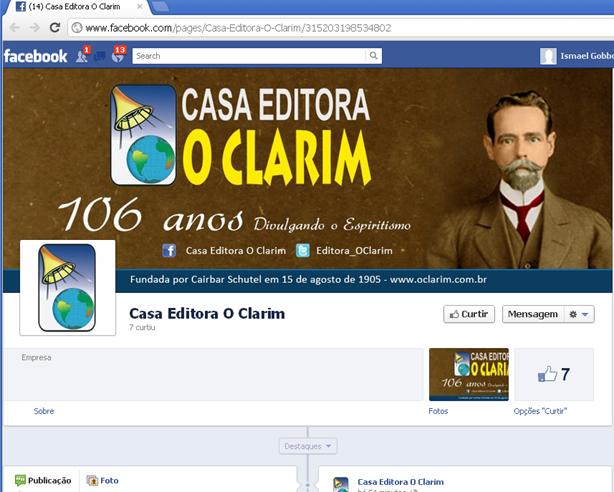614x492 pixels.
Task: Select the Foto composer tab
Action: coord(103,481)
